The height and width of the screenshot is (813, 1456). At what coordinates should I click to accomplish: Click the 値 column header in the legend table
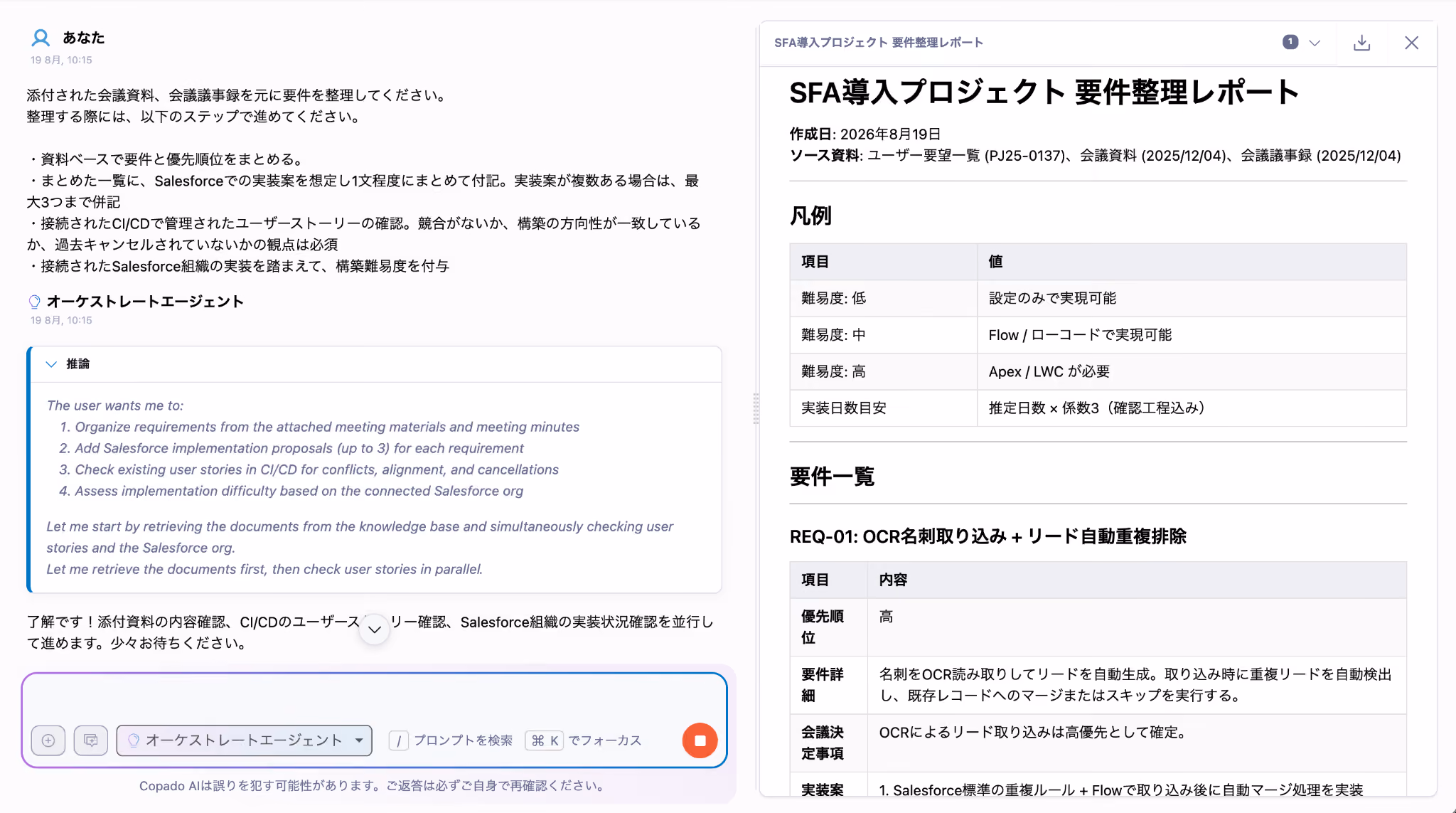(x=1192, y=262)
